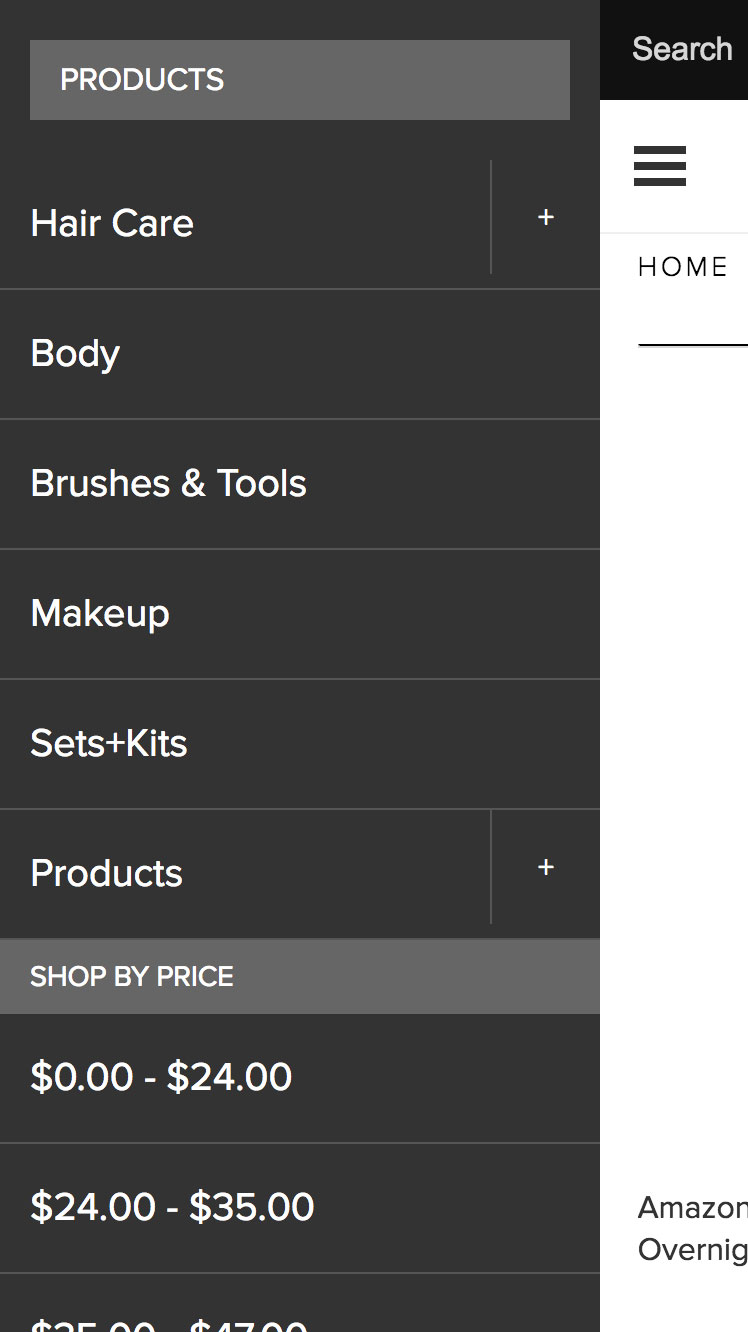Filter by $0.00 - $24.00 price
Image resolution: width=748 pixels, height=1332 pixels.
pos(161,1077)
